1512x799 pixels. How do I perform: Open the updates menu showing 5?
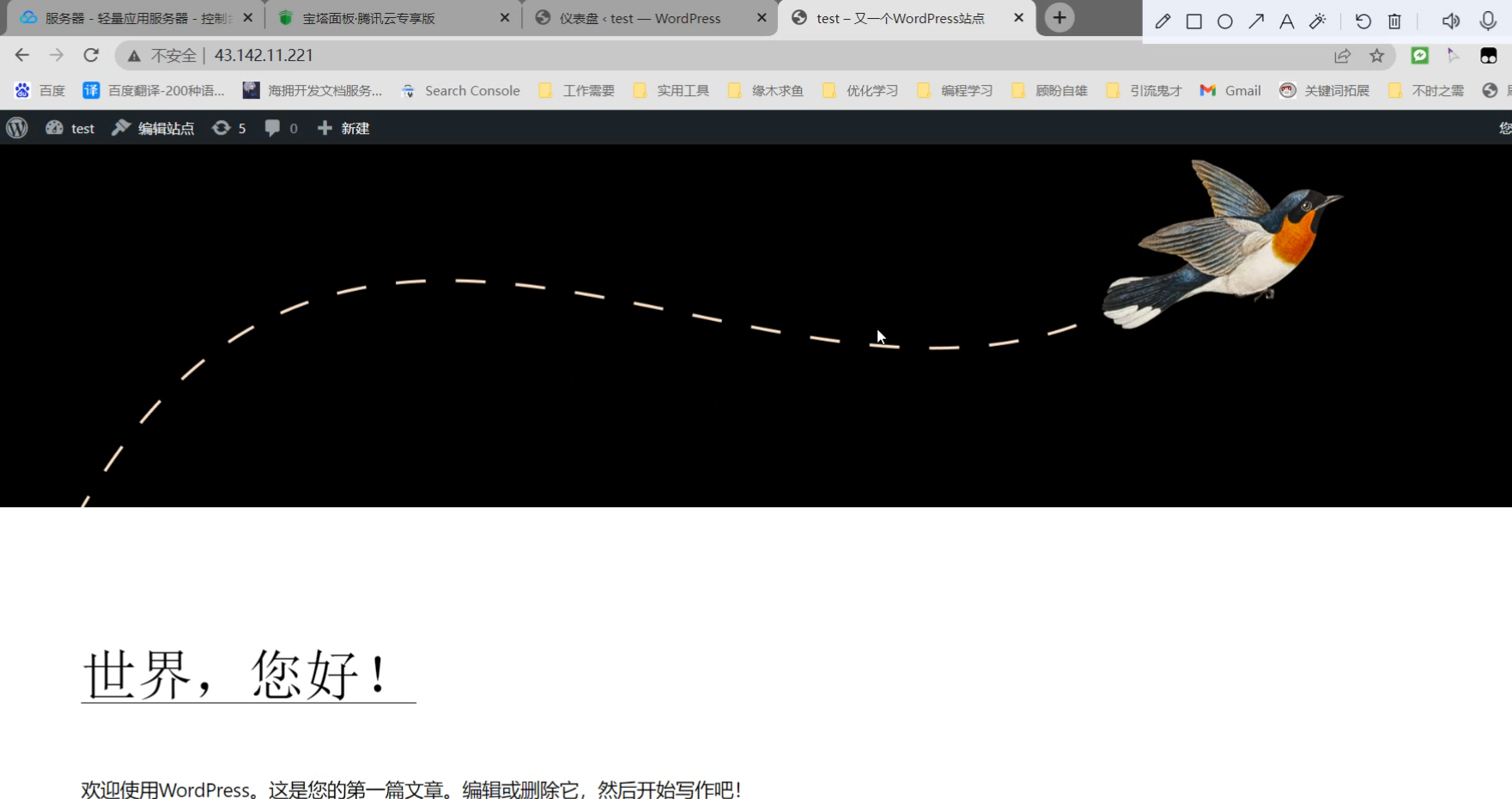tap(228, 127)
